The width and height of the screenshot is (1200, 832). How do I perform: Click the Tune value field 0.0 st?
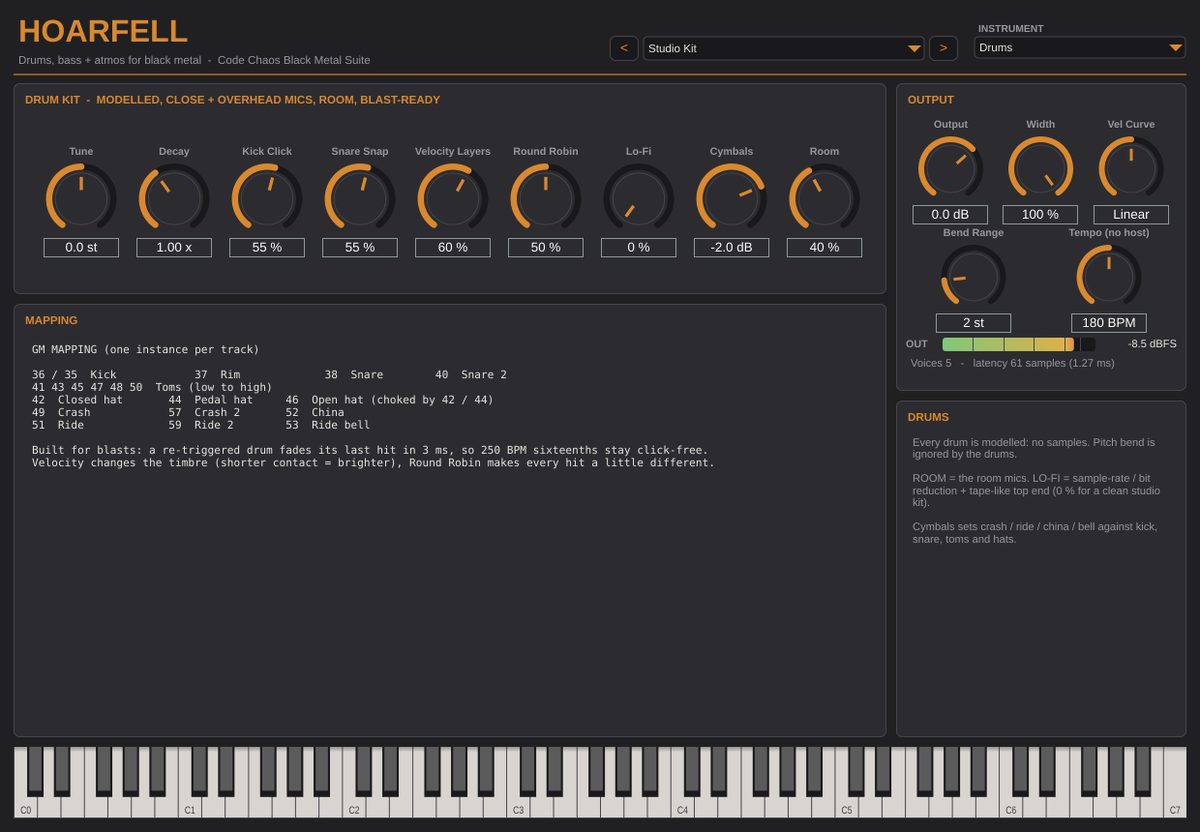(81, 247)
